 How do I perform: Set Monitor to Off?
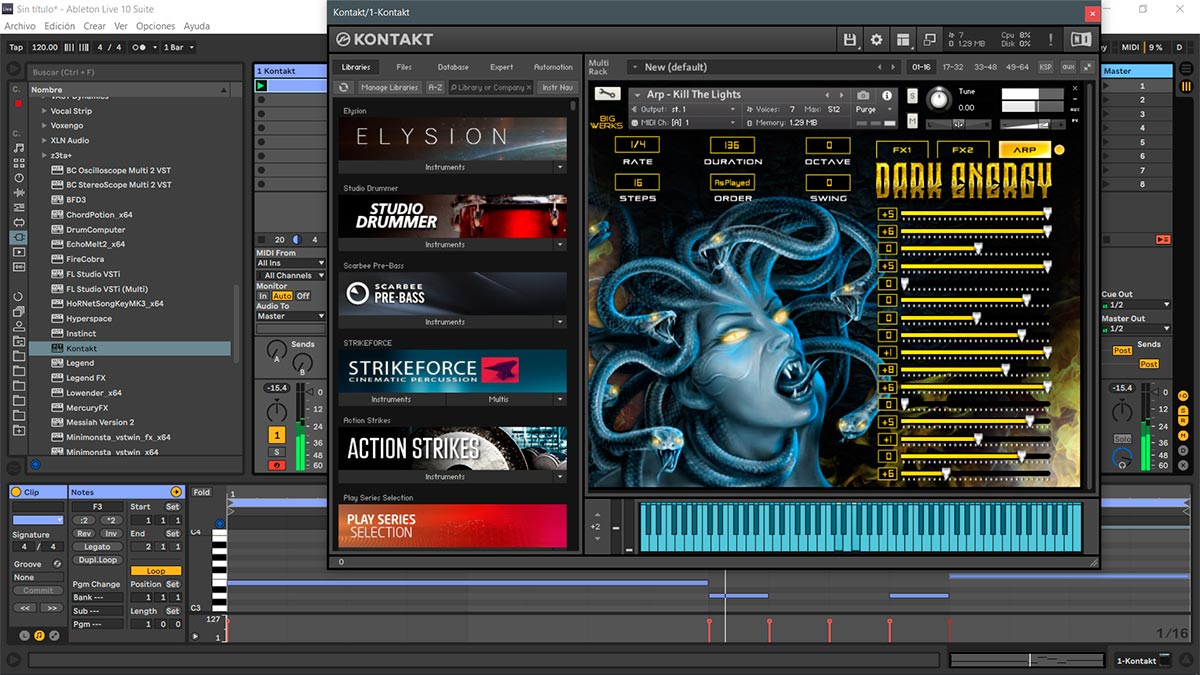[x=303, y=296]
